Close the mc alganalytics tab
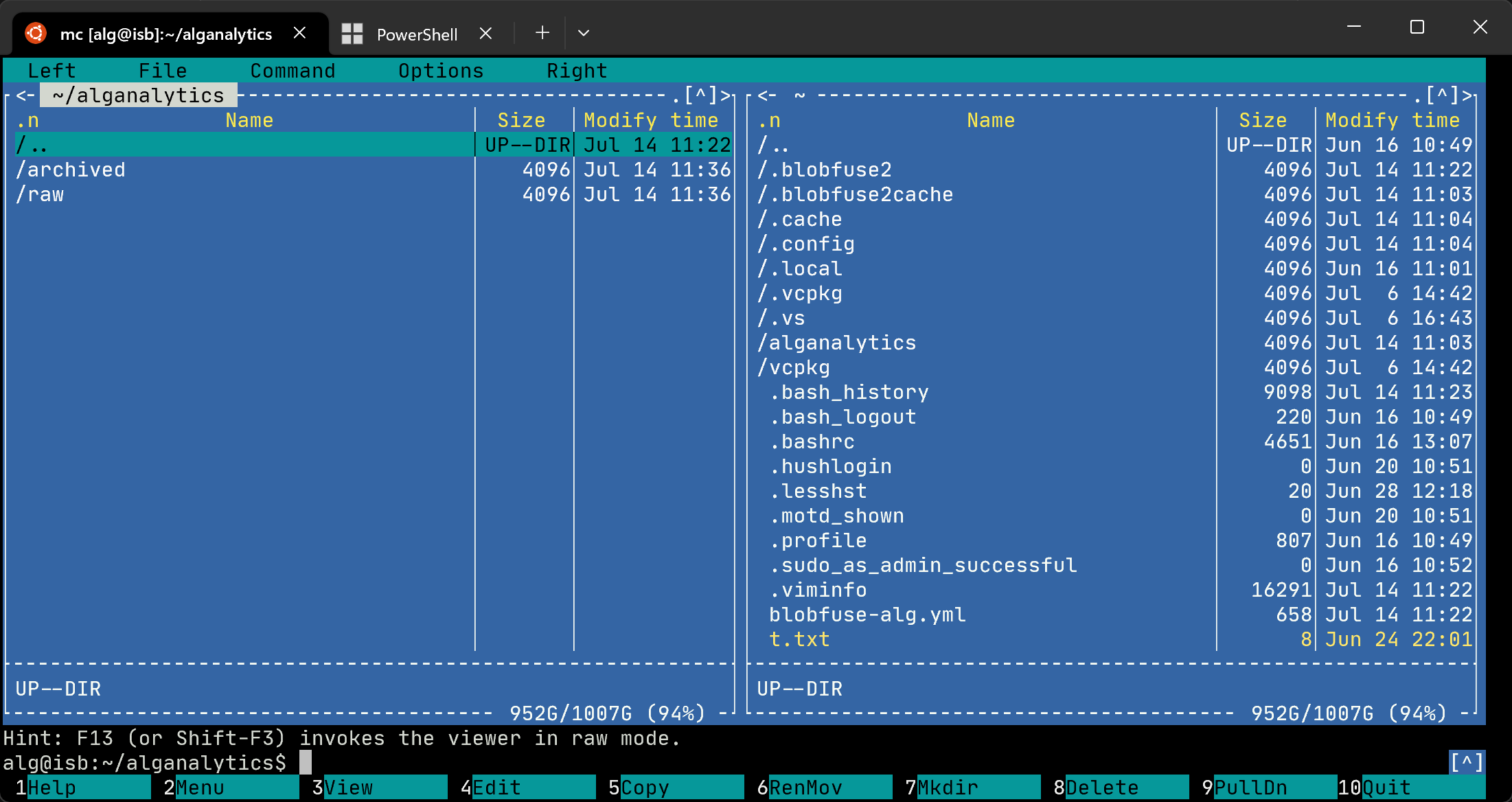 pyautogui.click(x=299, y=33)
